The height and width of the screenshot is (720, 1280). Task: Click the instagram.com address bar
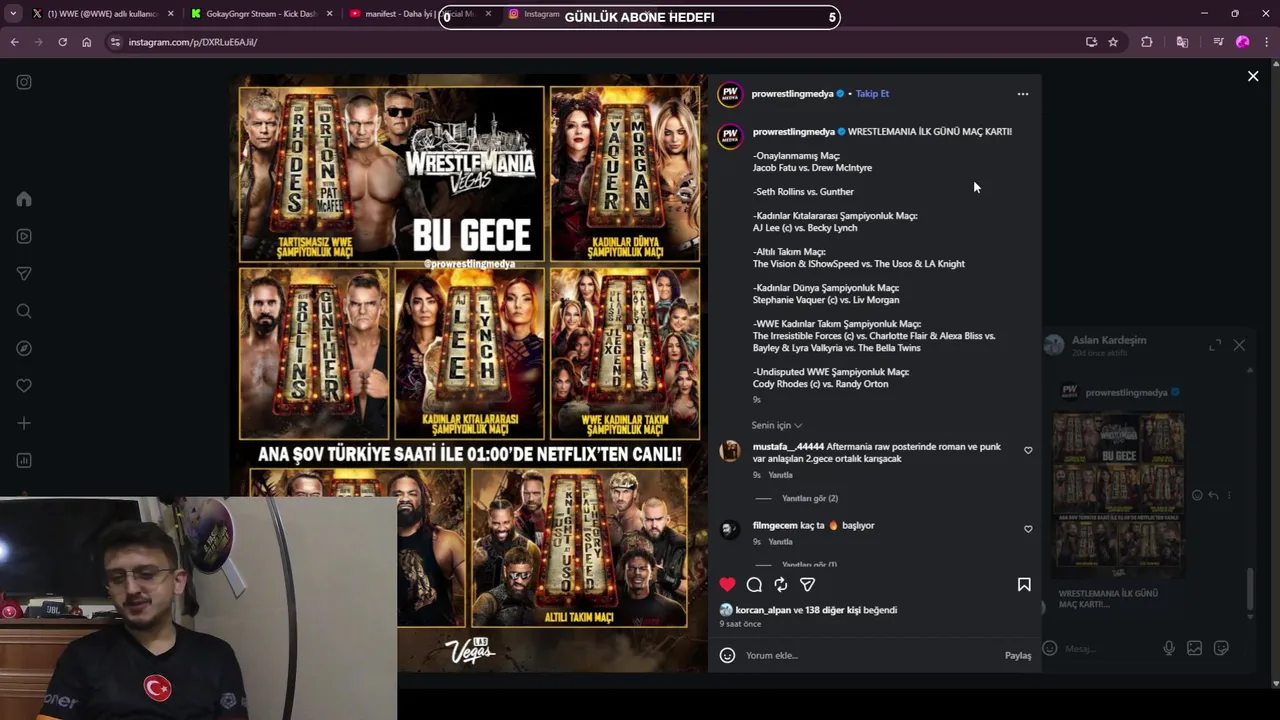click(x=590, y=42)
